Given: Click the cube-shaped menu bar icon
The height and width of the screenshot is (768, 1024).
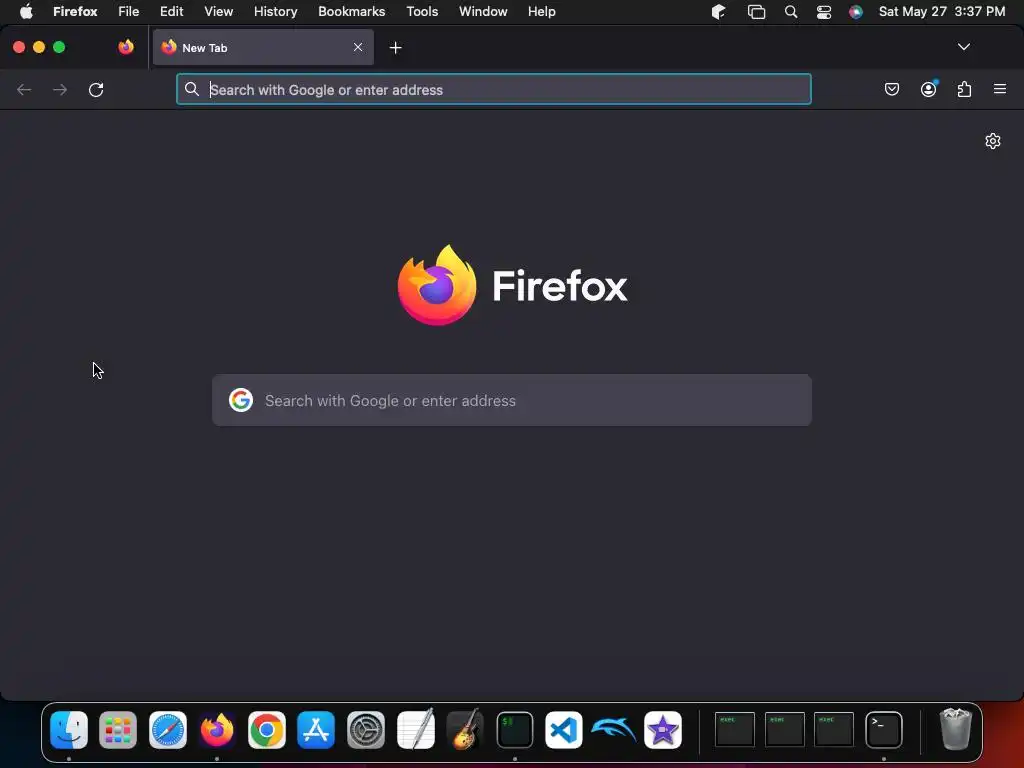Looking at the screenshot, I should (x=718, y=12).
